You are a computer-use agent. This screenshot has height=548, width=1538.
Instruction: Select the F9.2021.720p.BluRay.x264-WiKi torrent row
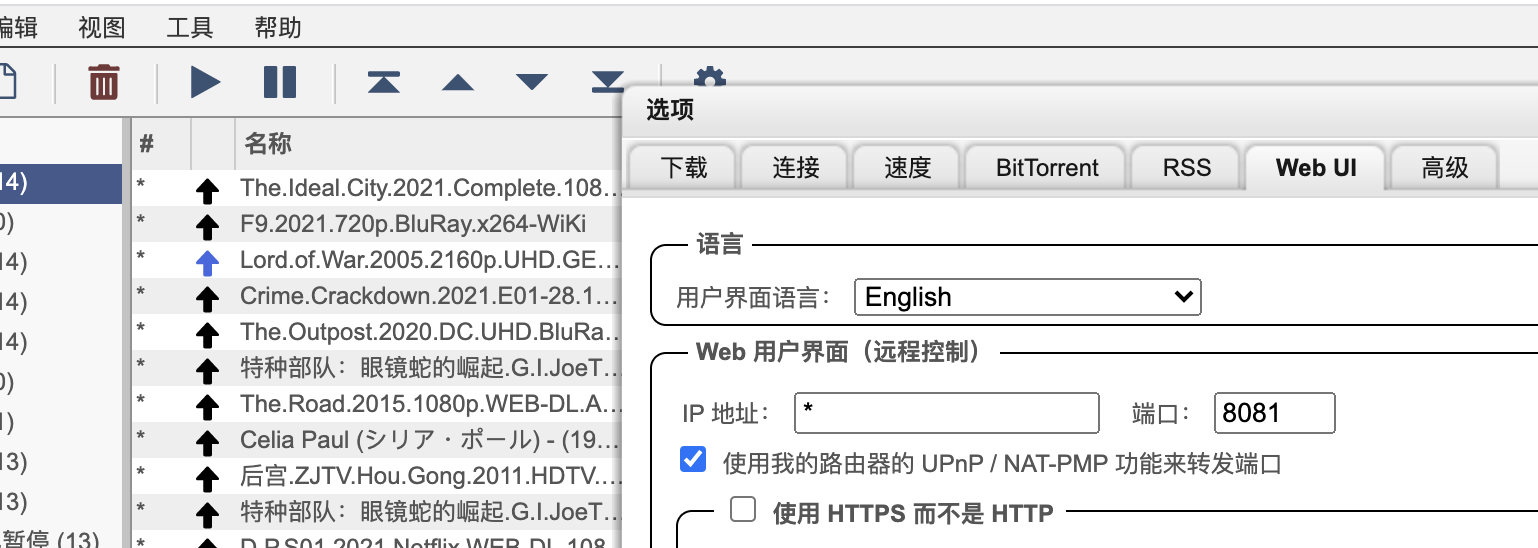pos(412,223)
